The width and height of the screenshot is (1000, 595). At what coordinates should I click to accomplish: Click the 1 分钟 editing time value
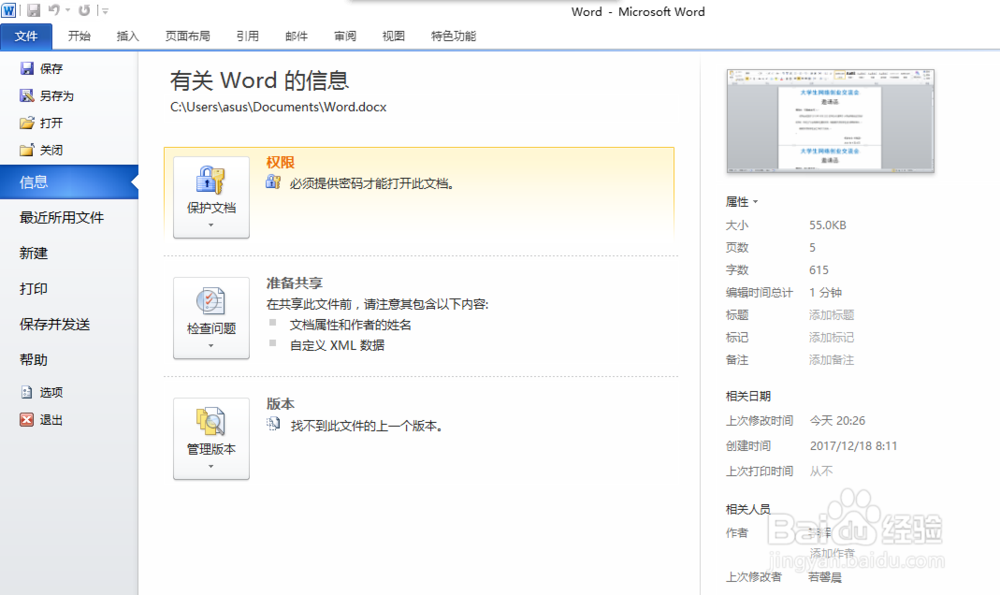point(826,293)
